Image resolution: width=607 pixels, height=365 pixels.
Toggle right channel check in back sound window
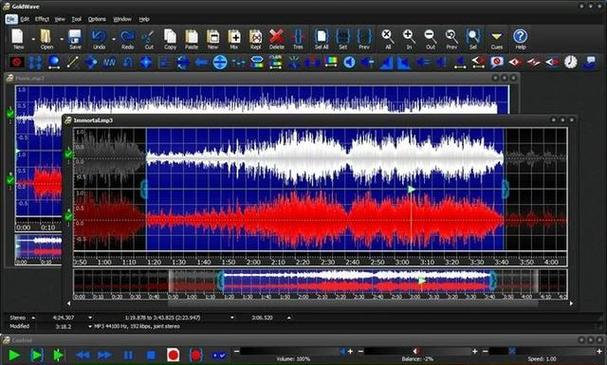click(x=10, y=180)
